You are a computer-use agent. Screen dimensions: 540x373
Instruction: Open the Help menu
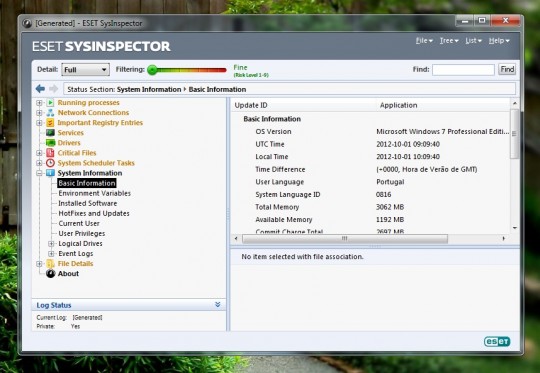(x=499, y=41)
